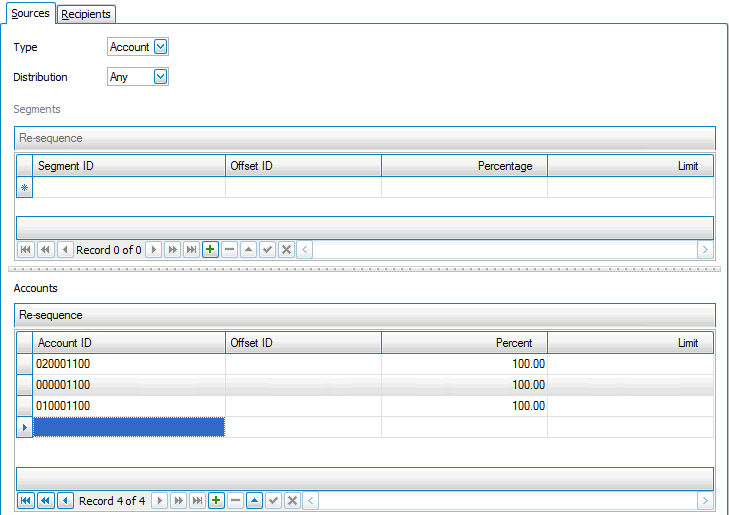Image resolution: width=729 pixels, height=515 pixels.
Task: Jump to last record in Segments navigator
Action: click(191, 250)
